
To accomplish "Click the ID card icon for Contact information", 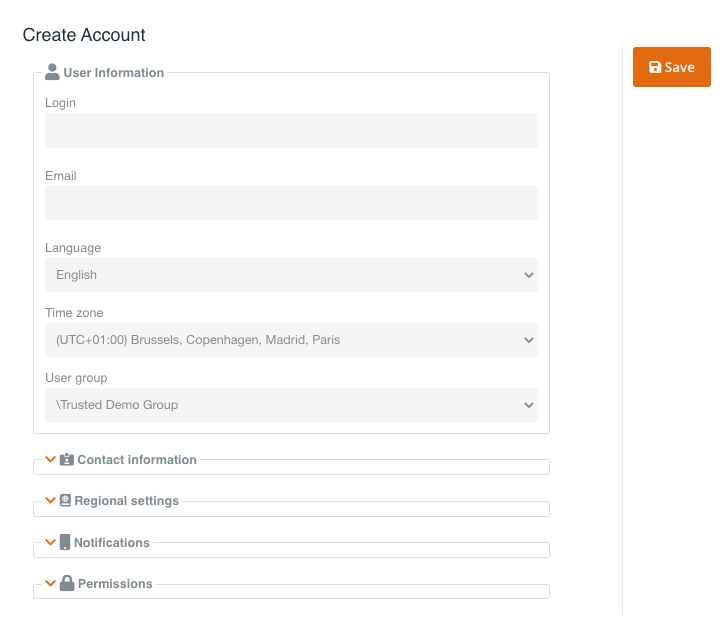I will (x=67, y=460).
